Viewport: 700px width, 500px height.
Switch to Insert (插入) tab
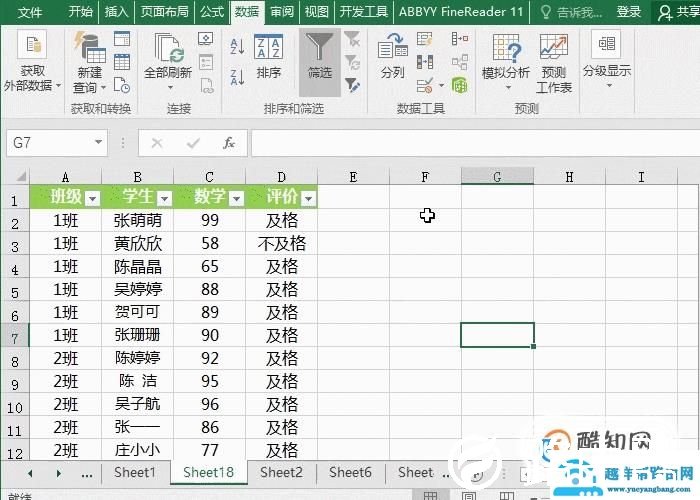pos(116,12)
